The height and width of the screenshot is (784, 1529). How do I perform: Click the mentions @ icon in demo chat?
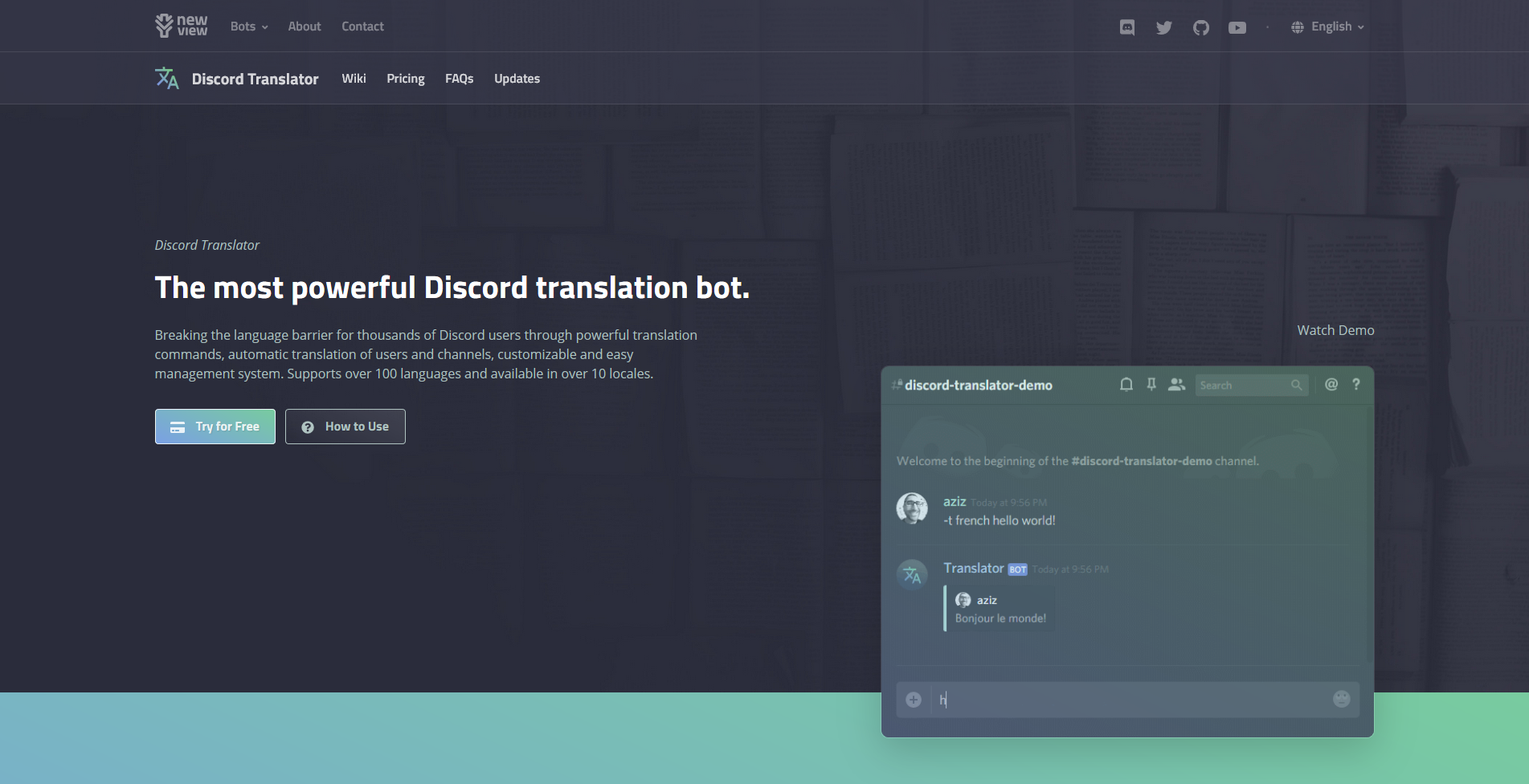(1331, 385)
